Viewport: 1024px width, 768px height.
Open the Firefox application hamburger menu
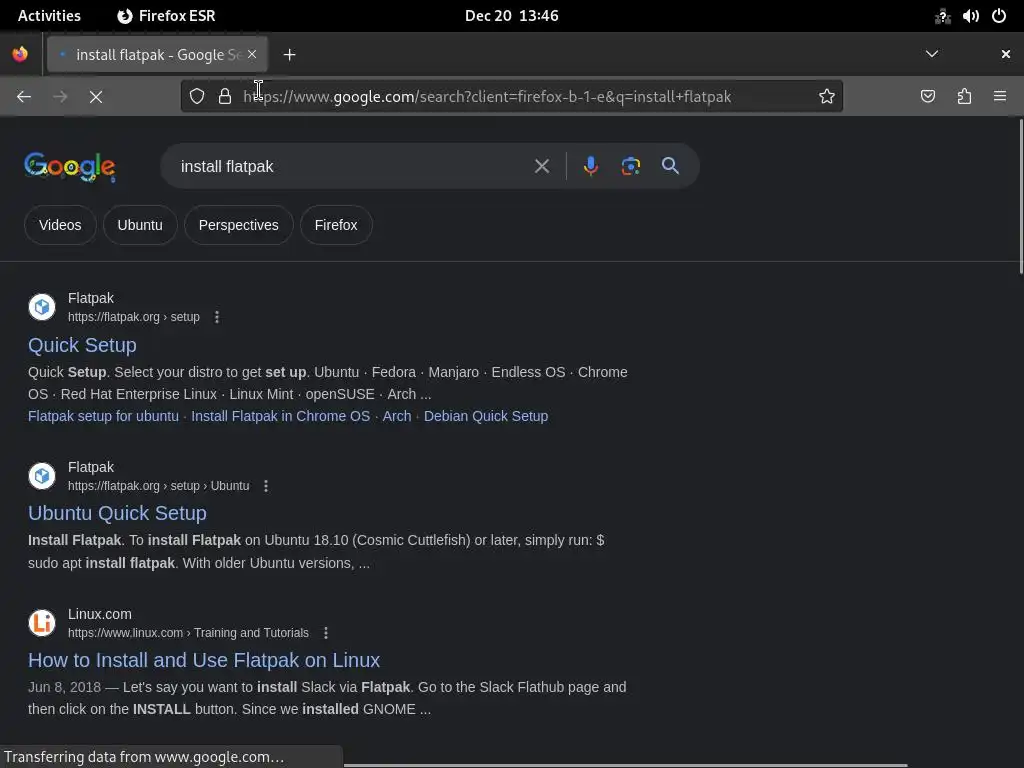point(1000,97)
